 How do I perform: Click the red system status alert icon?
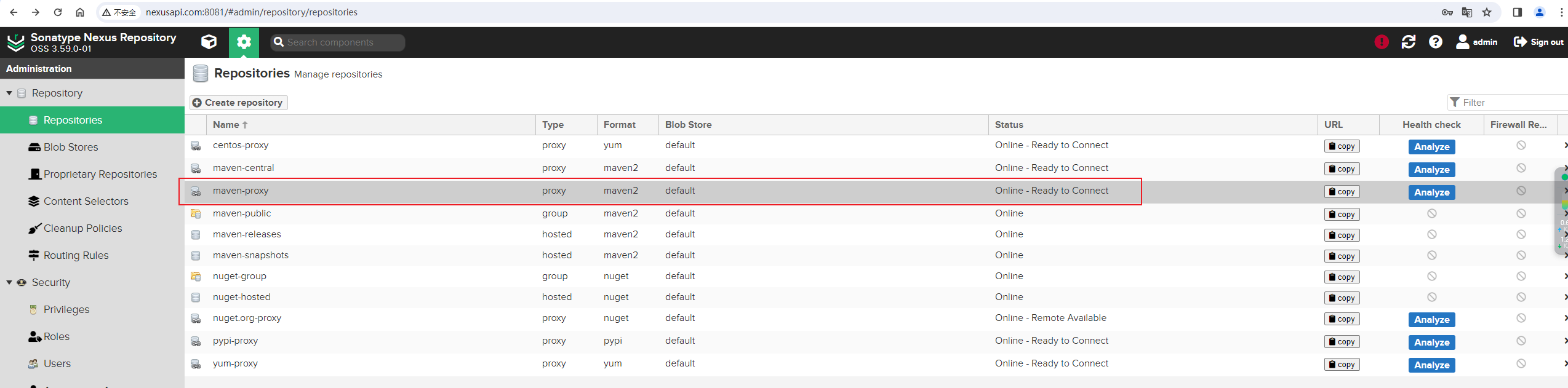1382,42
